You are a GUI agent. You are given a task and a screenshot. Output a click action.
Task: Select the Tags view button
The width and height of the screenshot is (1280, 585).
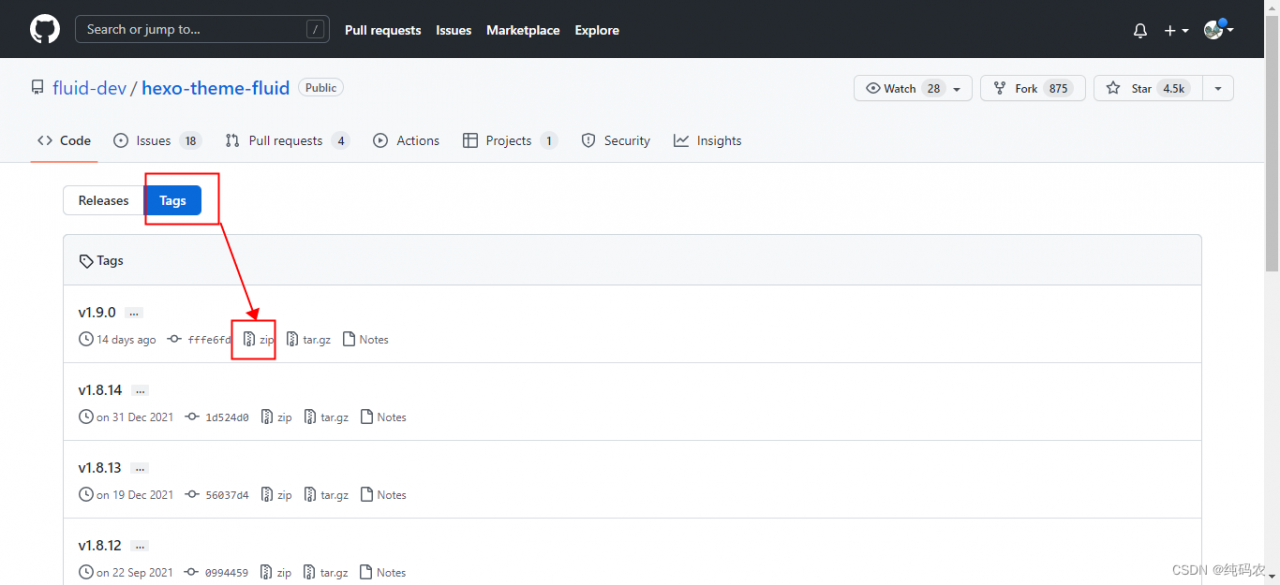[173, 200]
